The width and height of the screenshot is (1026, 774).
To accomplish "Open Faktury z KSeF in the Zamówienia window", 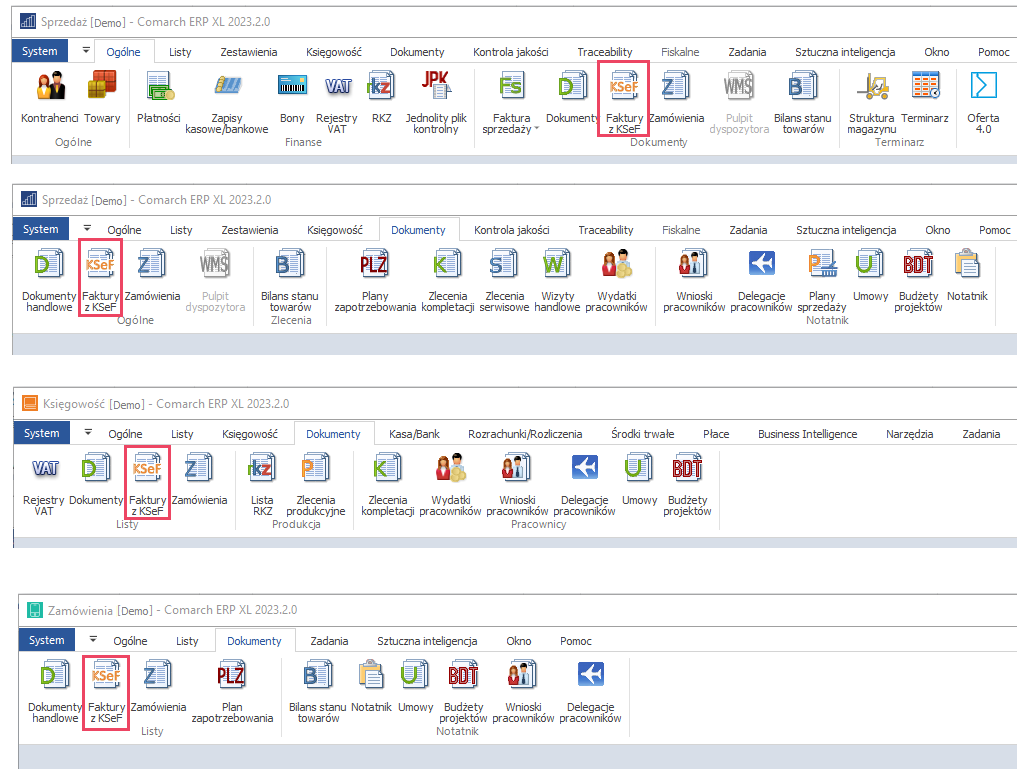I will (106, 693).
